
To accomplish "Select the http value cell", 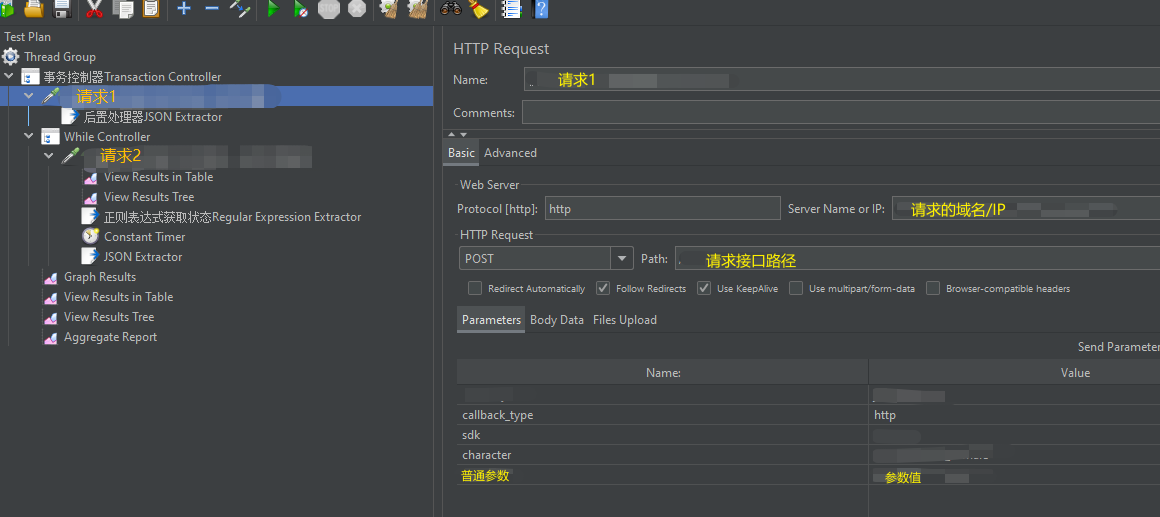I will point(1014,415).
